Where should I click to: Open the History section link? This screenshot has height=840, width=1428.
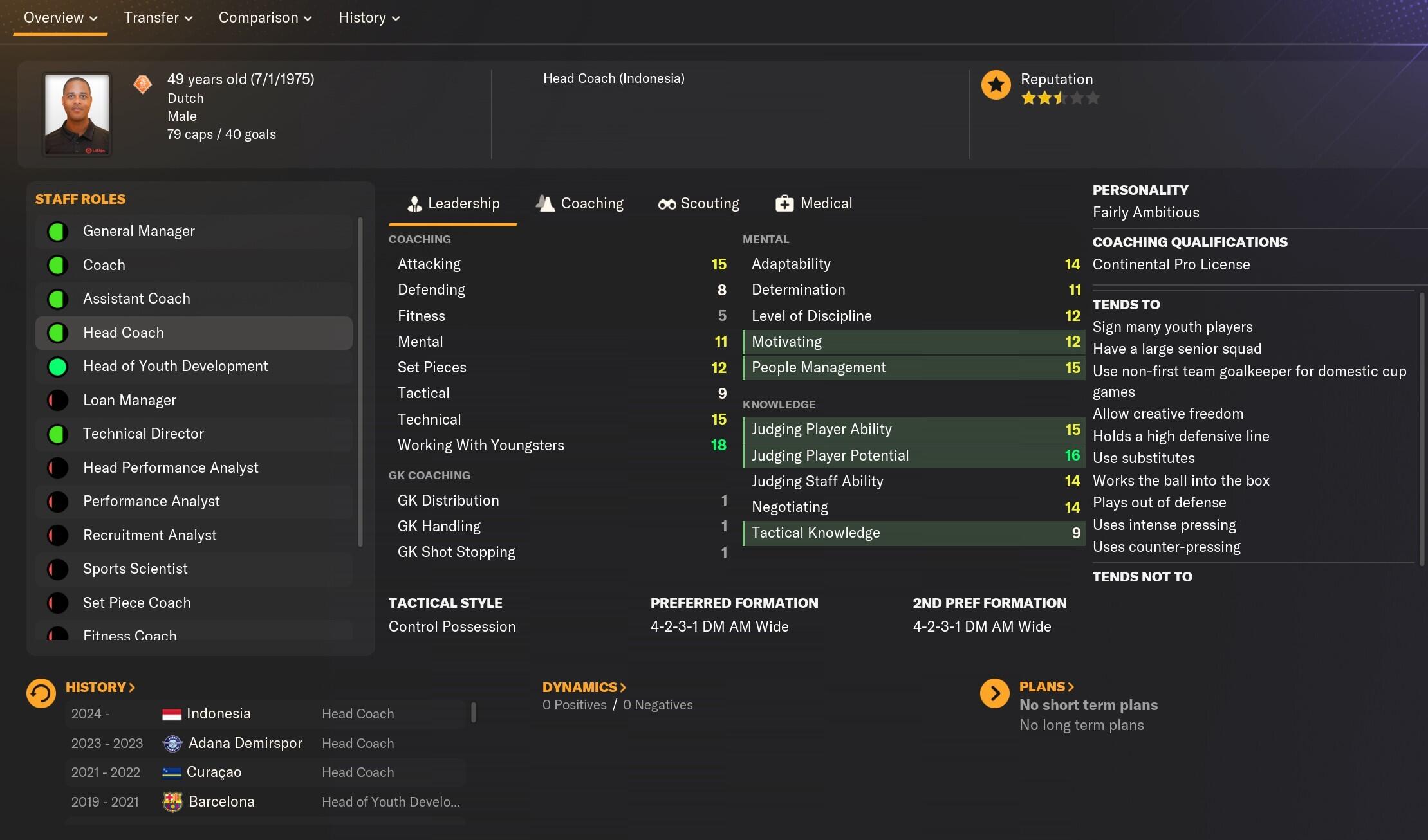coord(100,687)
